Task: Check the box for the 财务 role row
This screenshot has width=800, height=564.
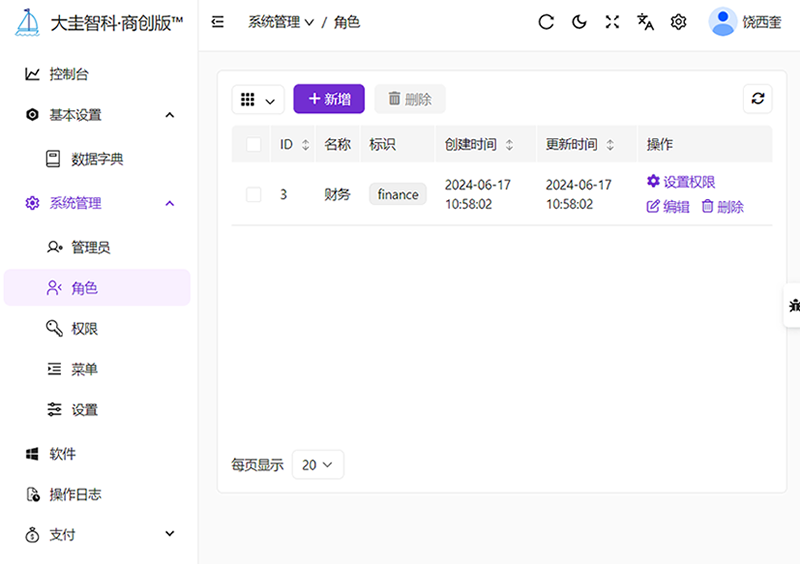Action: (254, 194)
